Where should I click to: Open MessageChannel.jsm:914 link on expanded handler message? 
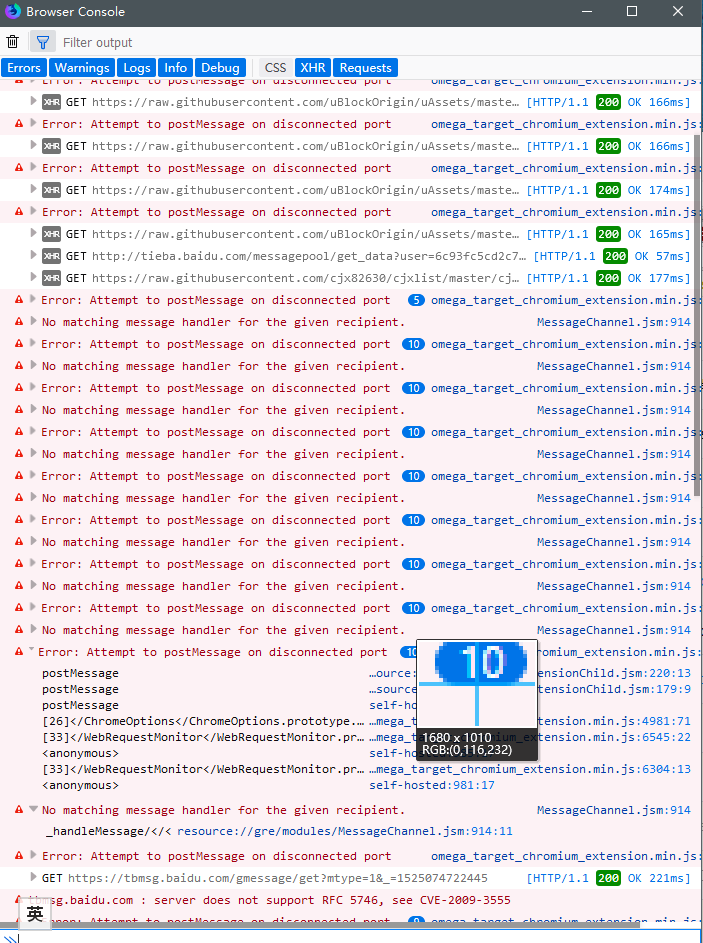[x=613, y=810]
